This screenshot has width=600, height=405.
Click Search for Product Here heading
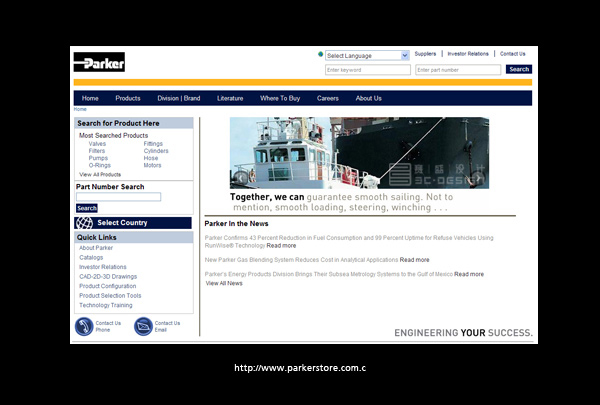pyautogui.click(x=118, y=123)
